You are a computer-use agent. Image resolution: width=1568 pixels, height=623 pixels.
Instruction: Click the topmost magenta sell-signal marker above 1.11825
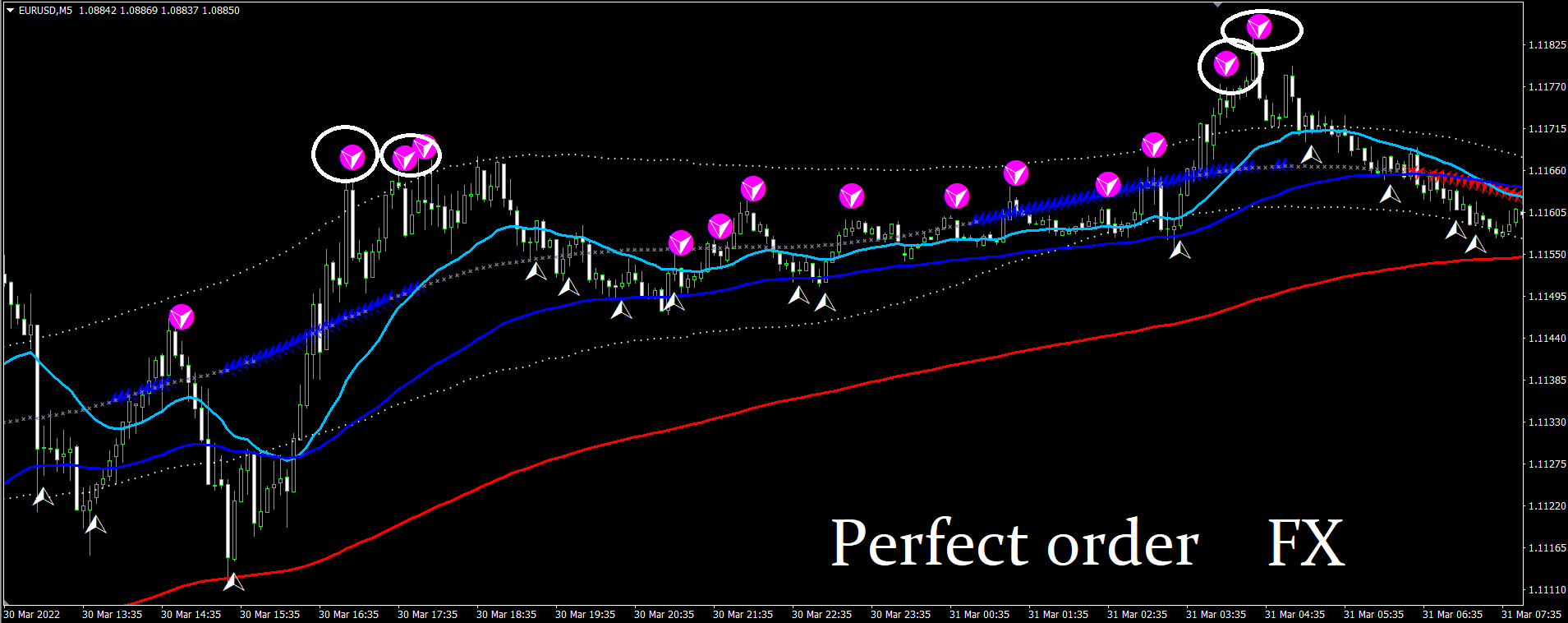pos(1259,28)
